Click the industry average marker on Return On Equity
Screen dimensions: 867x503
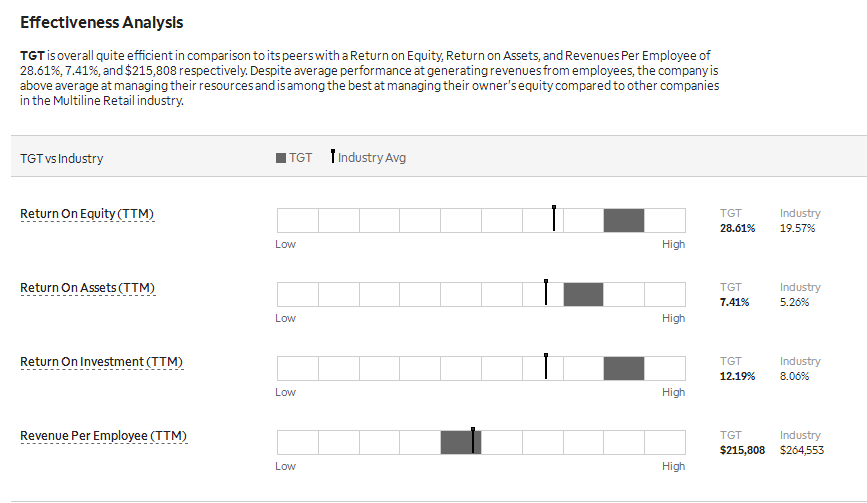tap(554, 218)
